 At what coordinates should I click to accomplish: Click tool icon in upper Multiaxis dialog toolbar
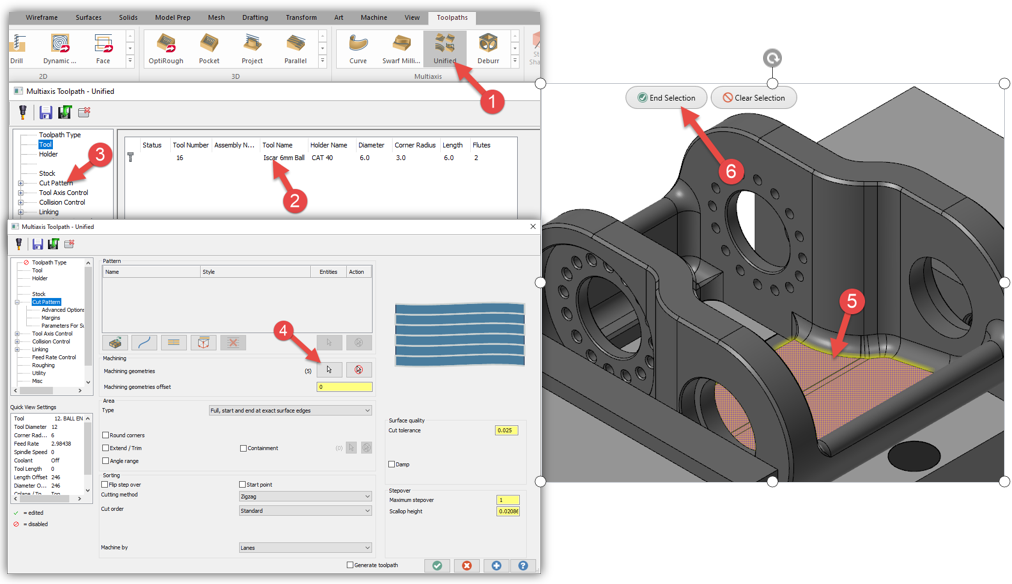(x=23, y=112)
